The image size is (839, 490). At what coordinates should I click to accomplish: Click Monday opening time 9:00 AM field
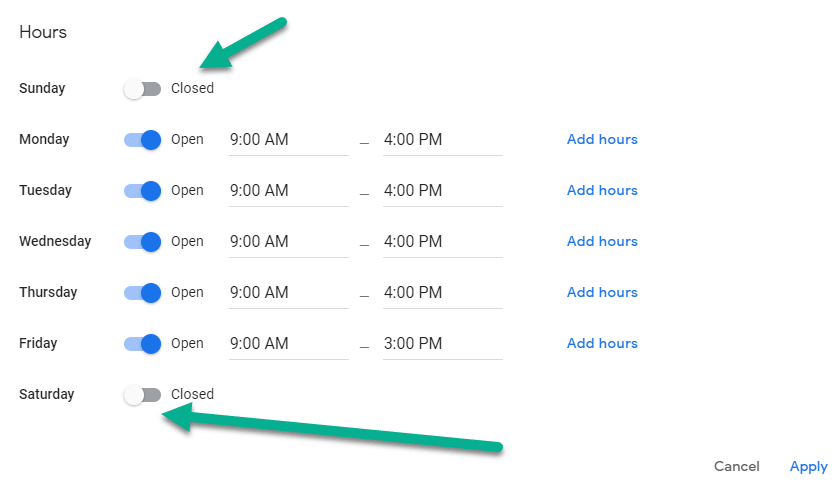pos(288,140)
